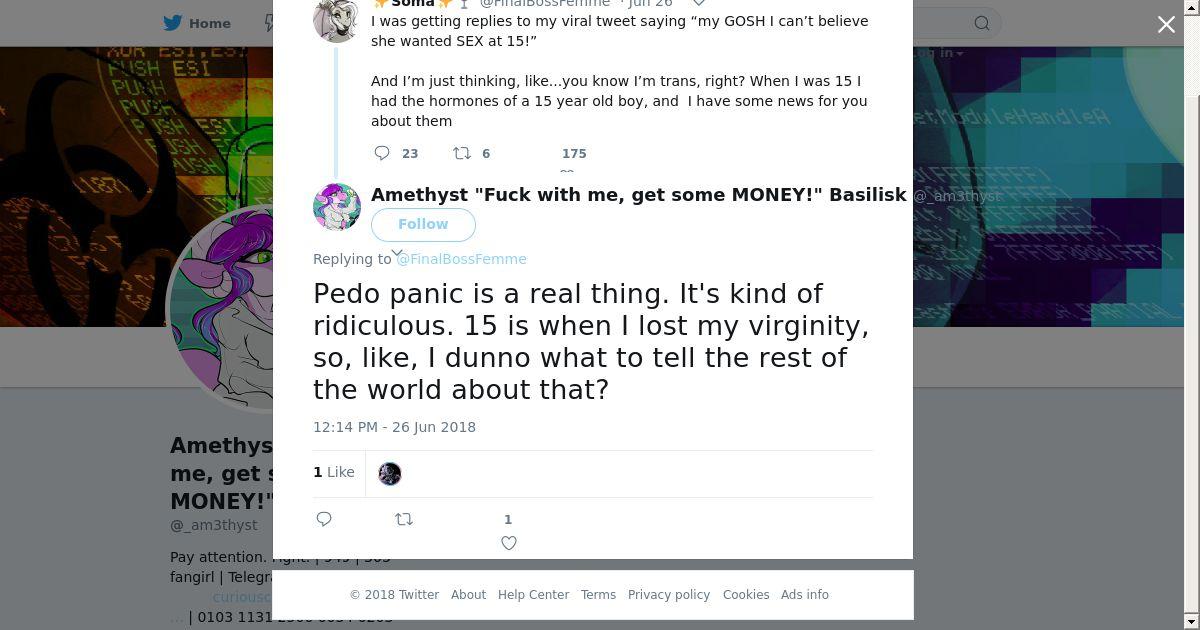The height and width of the screenshot is (630, 1200).
Task: Follow Amethyst with the Follow button
Action: point(423,224)
